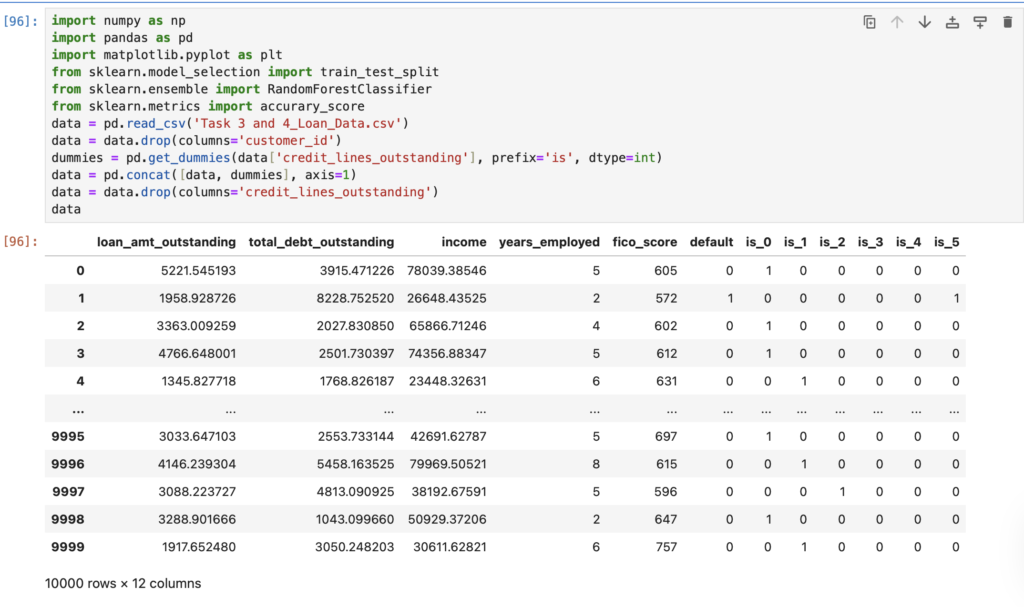Click the loan_amt_outstanding column header
This screenshot has width=1024, height=607.
click(x=166, y=242)
